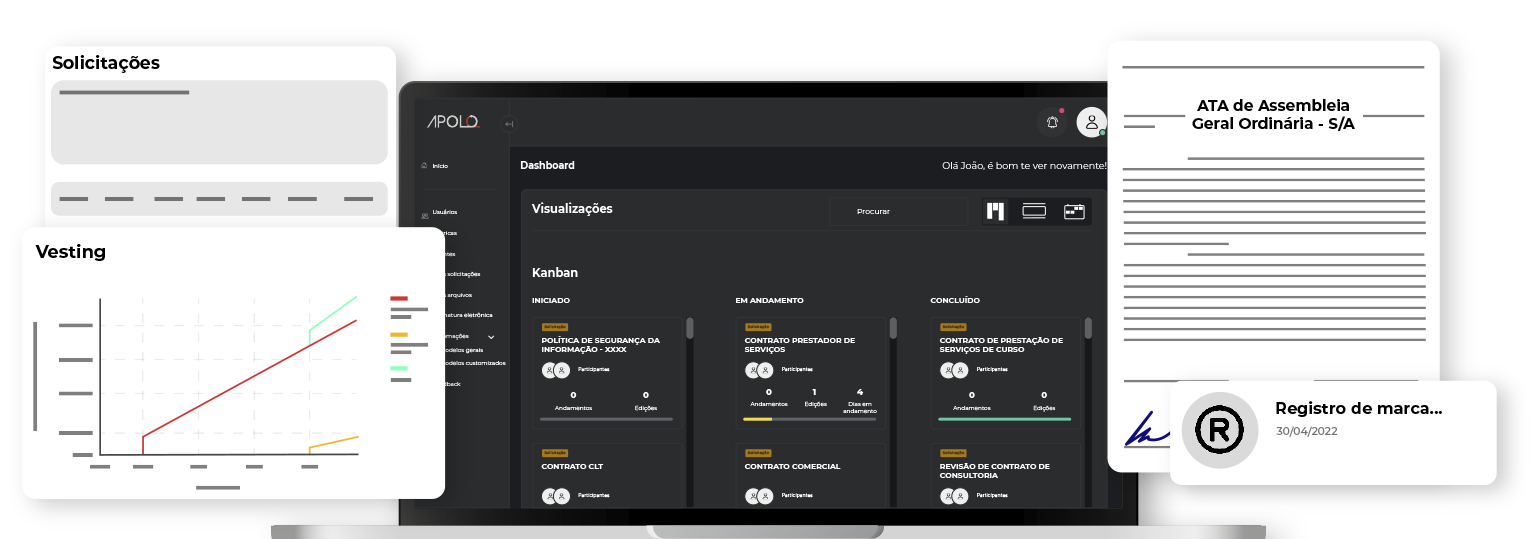The width and height of the screenshot is (1536, 539).
Task: Click the Iniciado column scrollbar
Action: click(x=690, y=328)
